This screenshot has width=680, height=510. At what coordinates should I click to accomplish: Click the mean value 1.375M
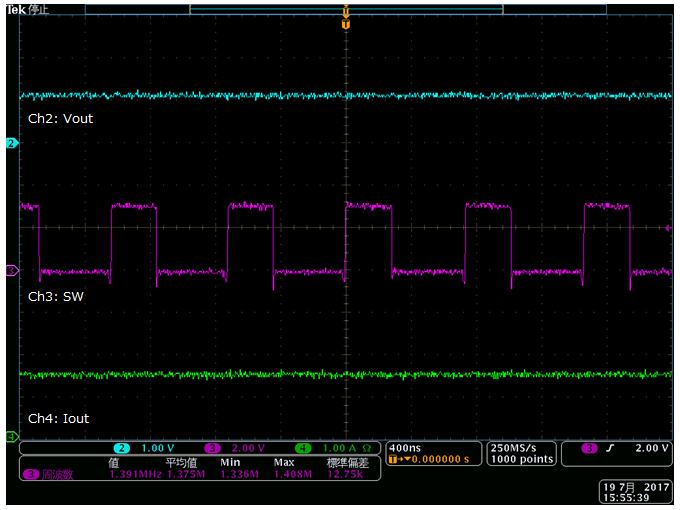tap(186, 474)
